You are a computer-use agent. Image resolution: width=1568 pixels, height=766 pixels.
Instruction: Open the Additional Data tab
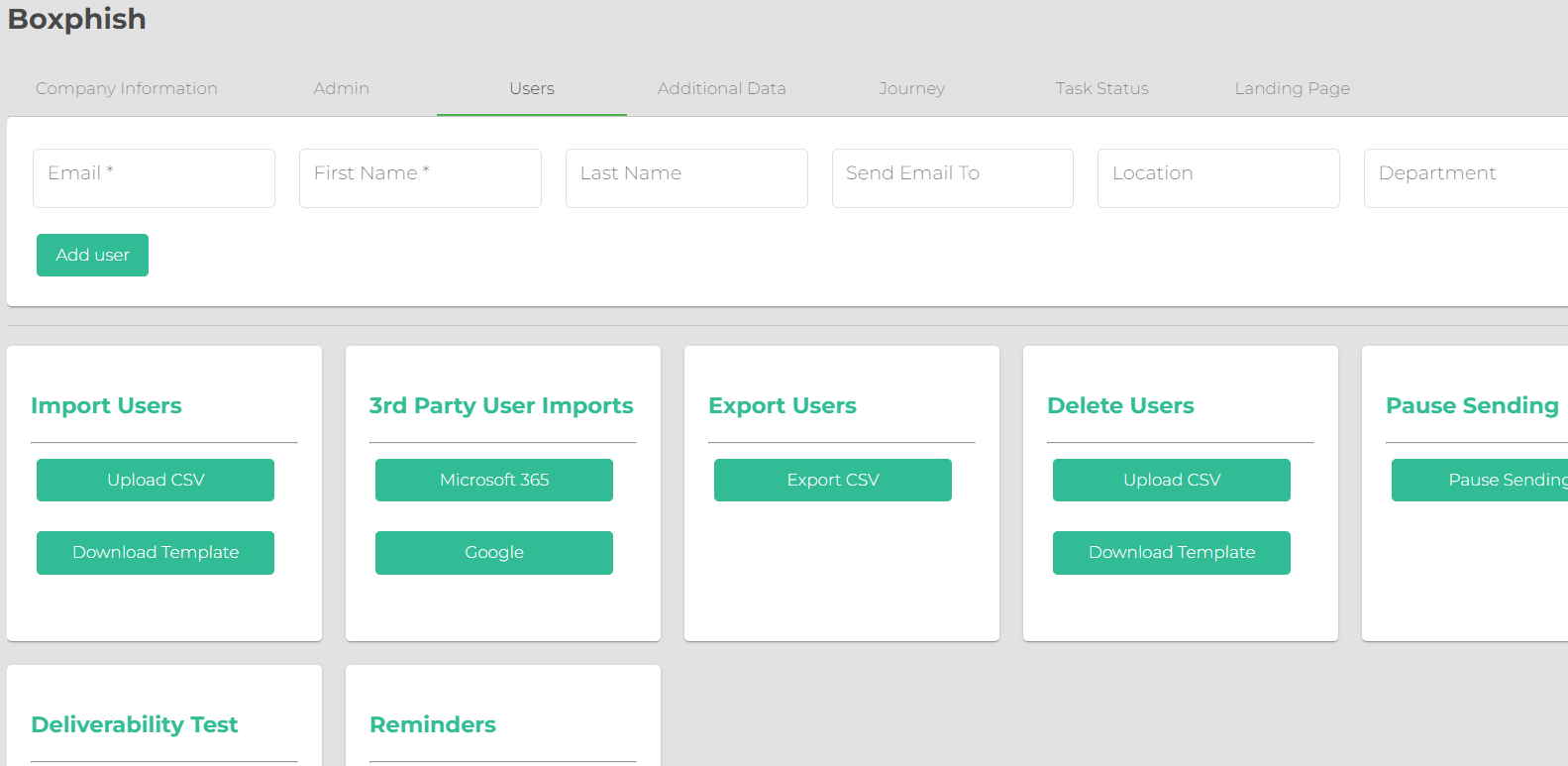pyautogui.click(x=722, y=88)
